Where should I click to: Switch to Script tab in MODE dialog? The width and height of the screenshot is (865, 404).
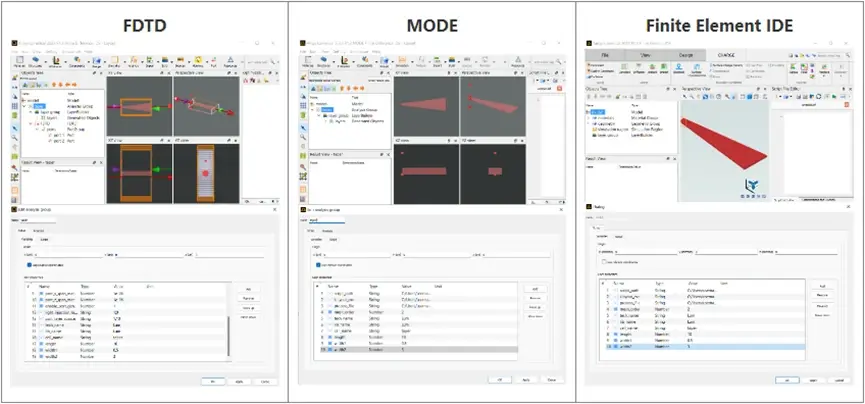(x=333, y=240)
